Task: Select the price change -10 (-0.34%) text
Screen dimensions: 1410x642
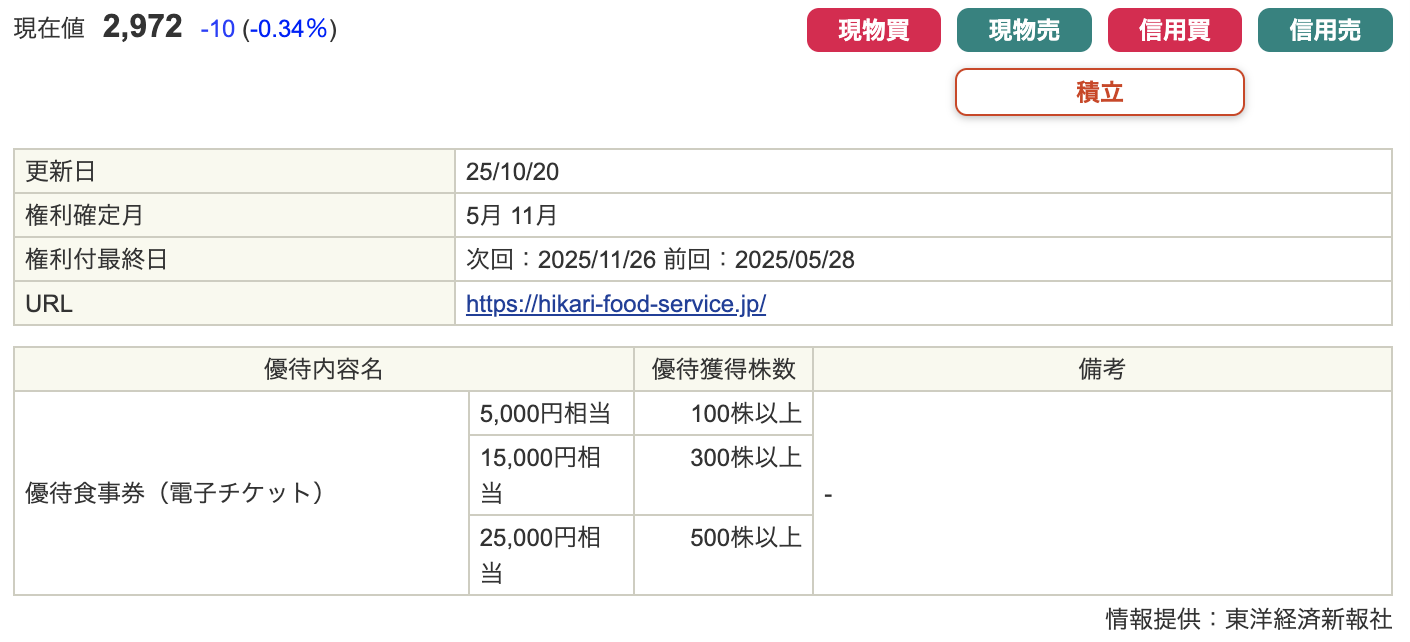Action: (x=268, y=30)
